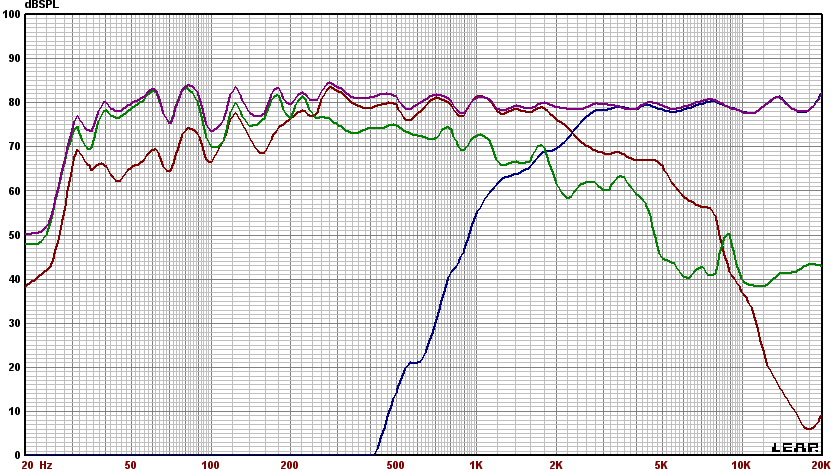The image size is (833, 475).
Task: Click the 2K frequency label
Action: (556, 465)
